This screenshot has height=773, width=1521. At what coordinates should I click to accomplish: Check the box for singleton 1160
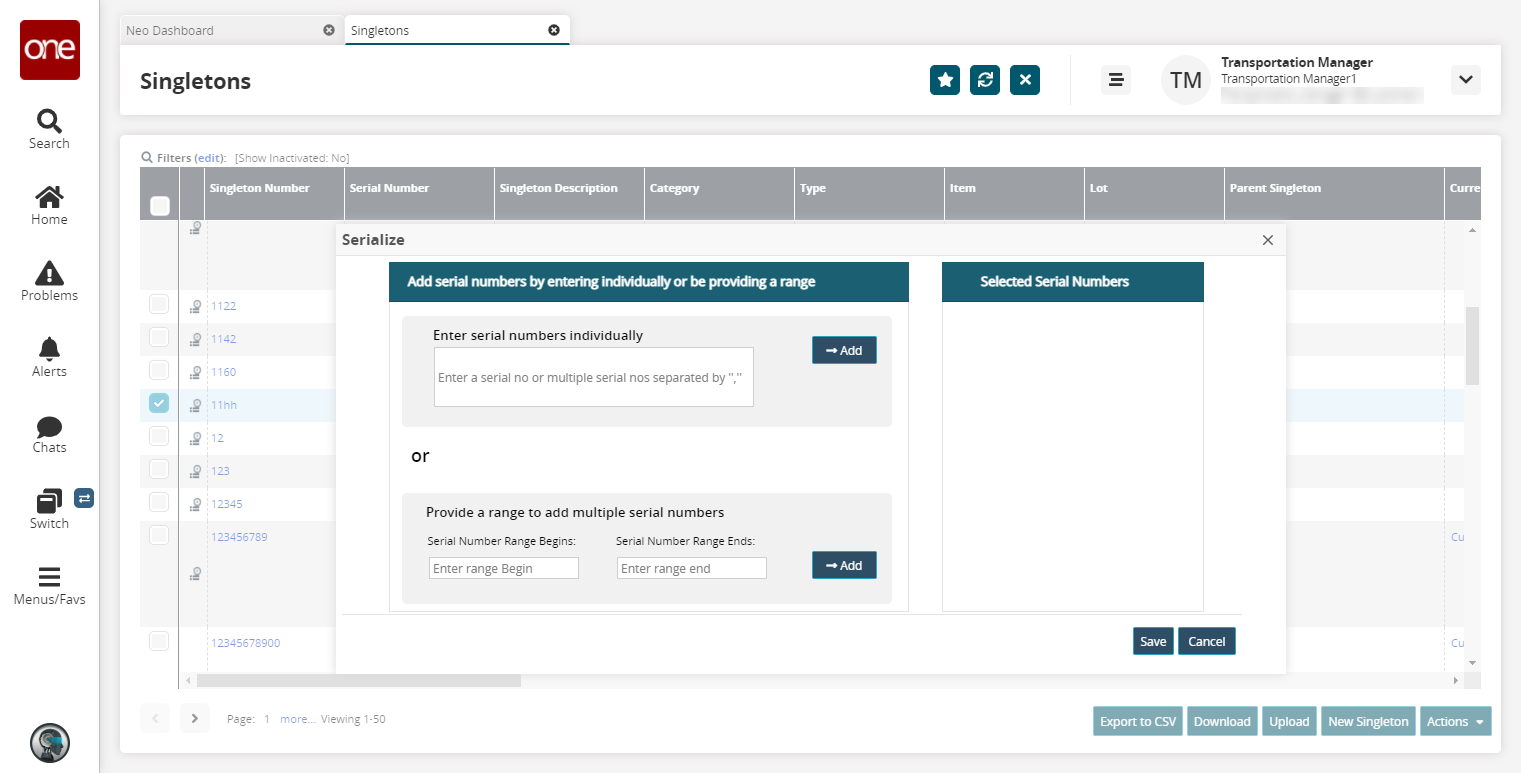pos(159,370)
